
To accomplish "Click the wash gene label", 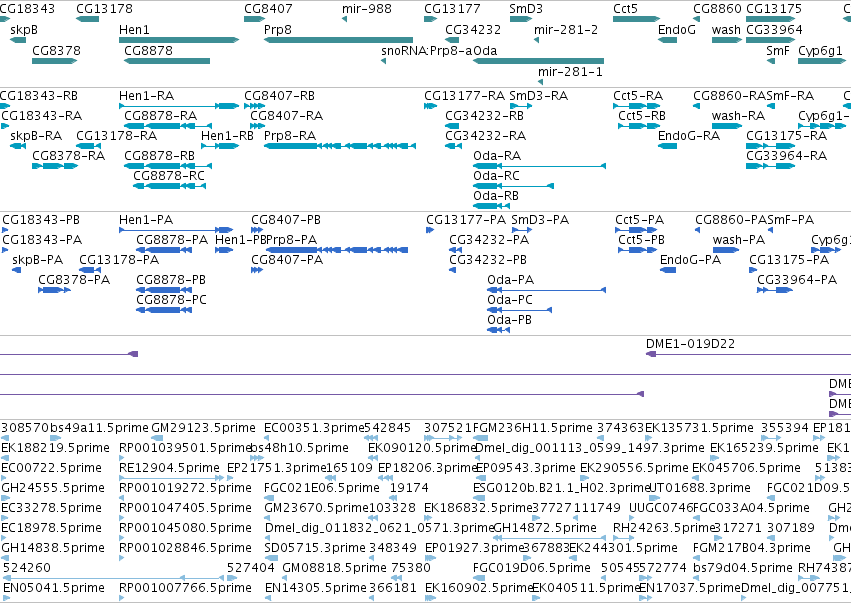I will (726, 29).
